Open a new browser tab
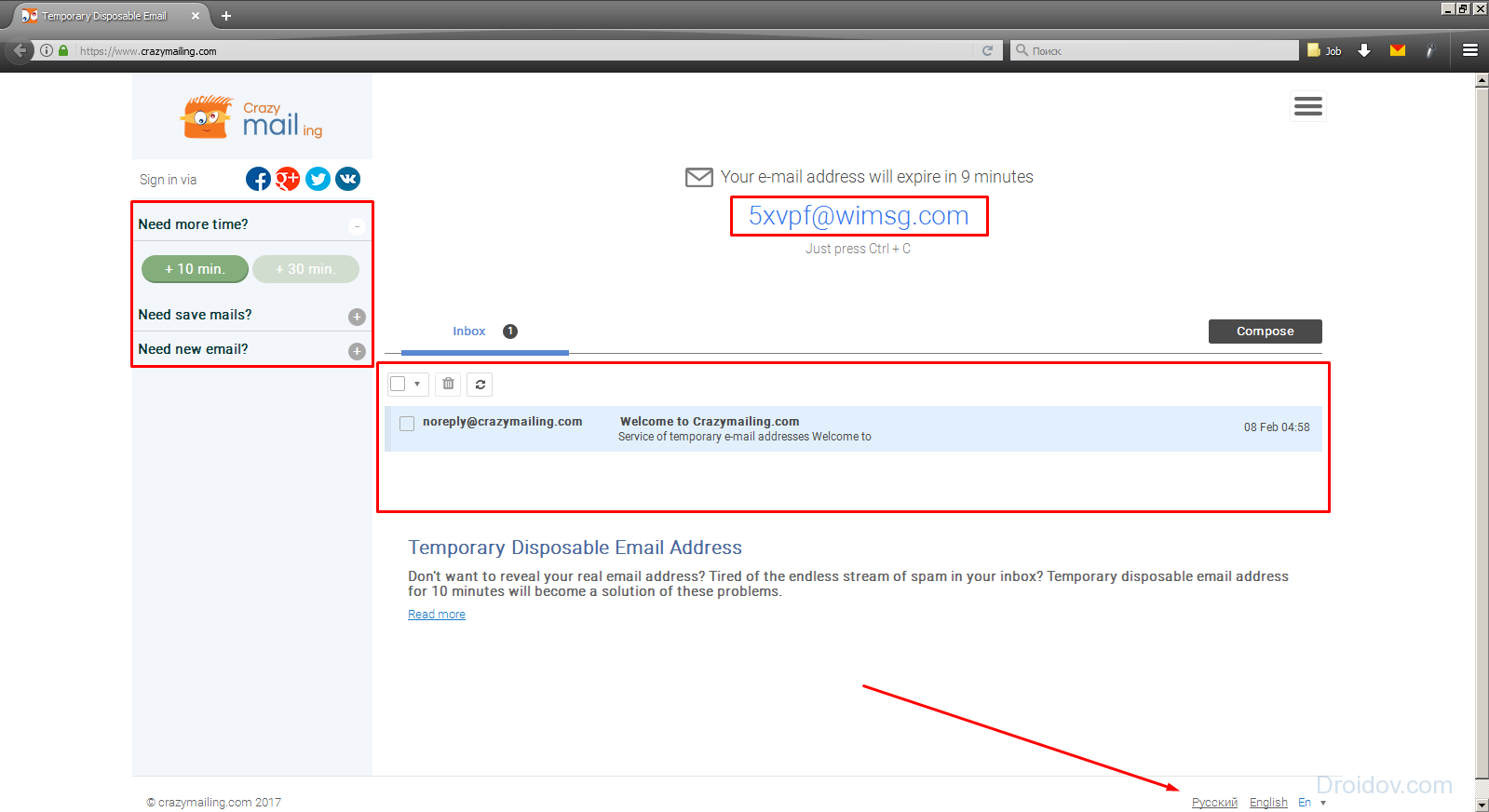The height and width of the screenshot is (812, 1489). [x=226, y=16]
